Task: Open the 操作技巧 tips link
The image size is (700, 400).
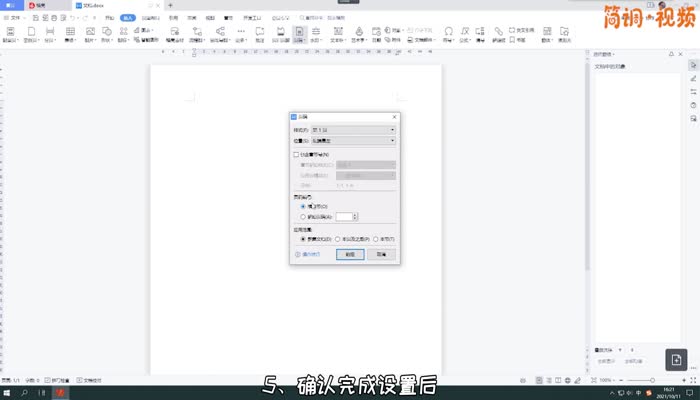Action: pyautogui.click(x=309, y=255)
